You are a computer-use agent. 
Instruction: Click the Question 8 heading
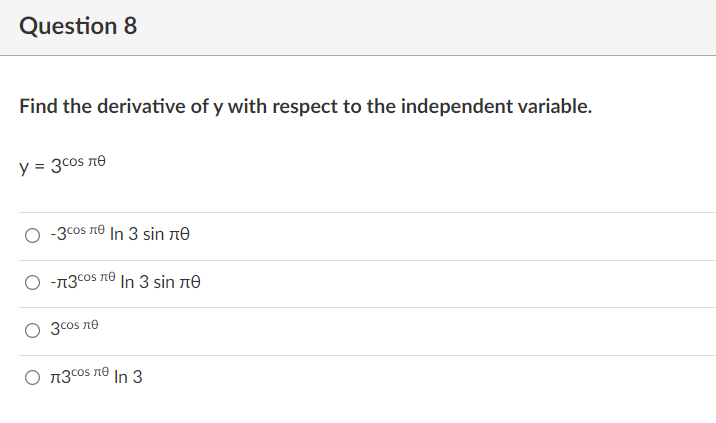point(78,26)
